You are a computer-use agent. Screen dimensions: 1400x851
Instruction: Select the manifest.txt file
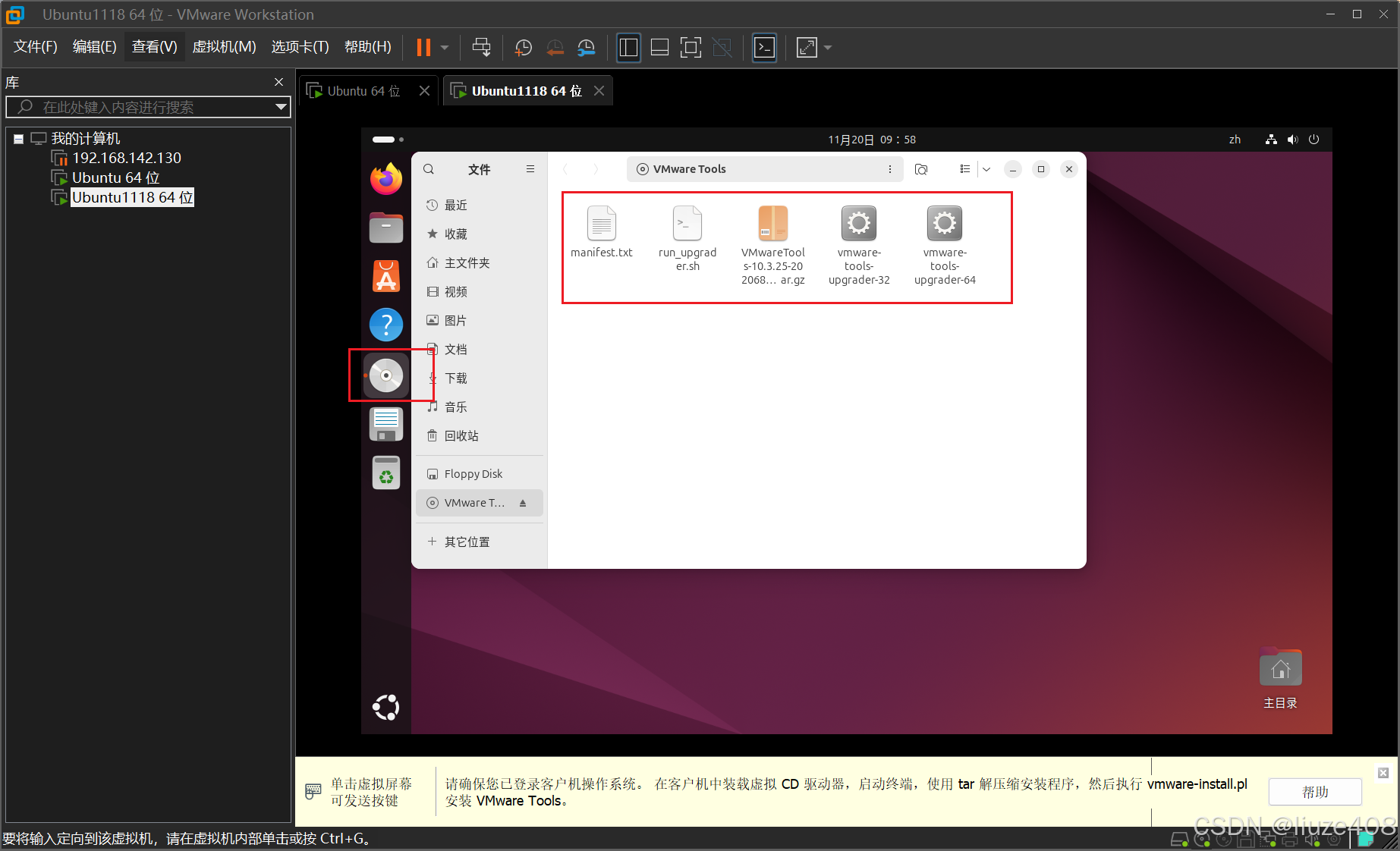click(601, 232)
